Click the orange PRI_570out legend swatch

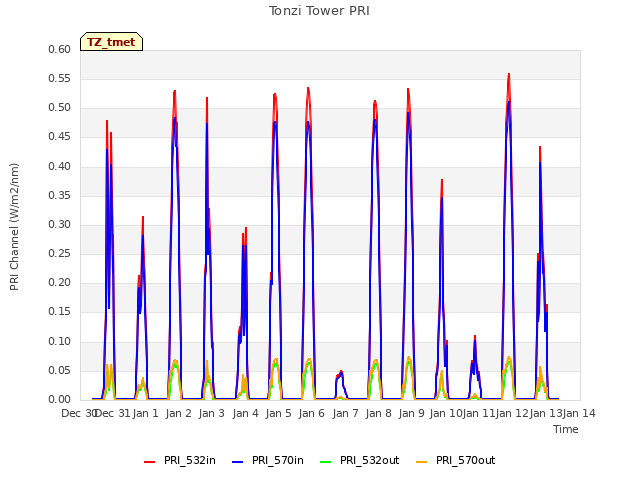tap(422, 462)
